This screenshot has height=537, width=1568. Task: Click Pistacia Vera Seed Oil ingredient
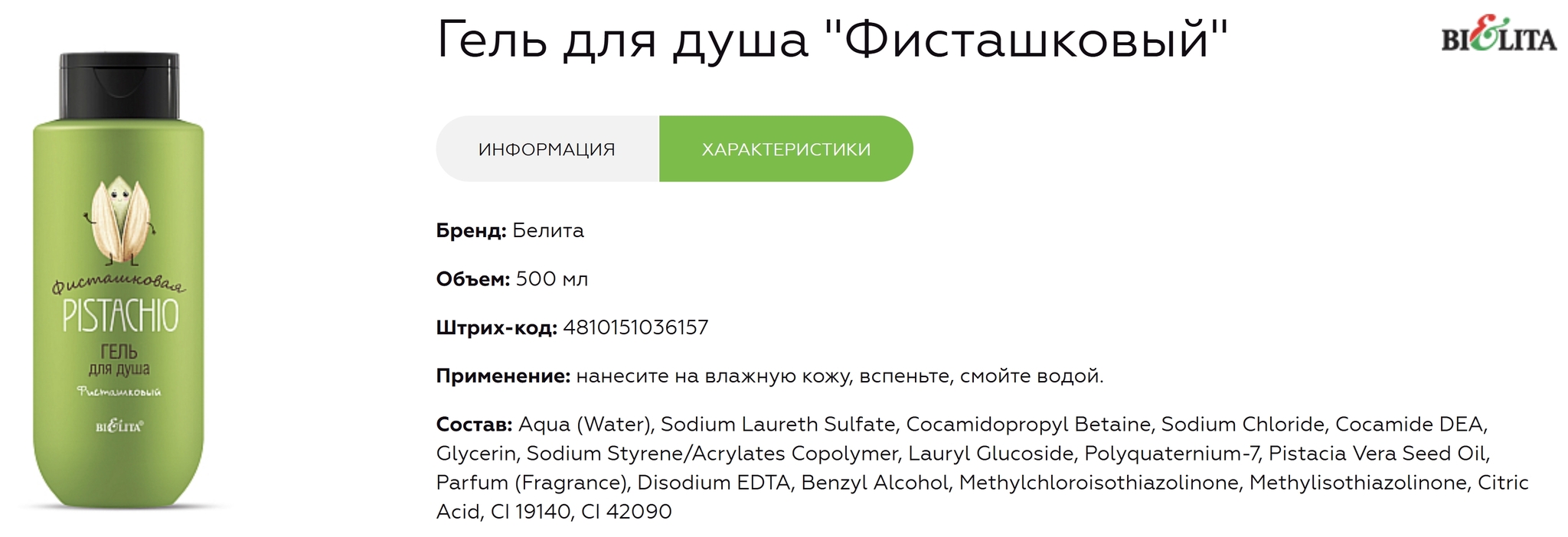pyautogui.click(x=1379, y=453)
